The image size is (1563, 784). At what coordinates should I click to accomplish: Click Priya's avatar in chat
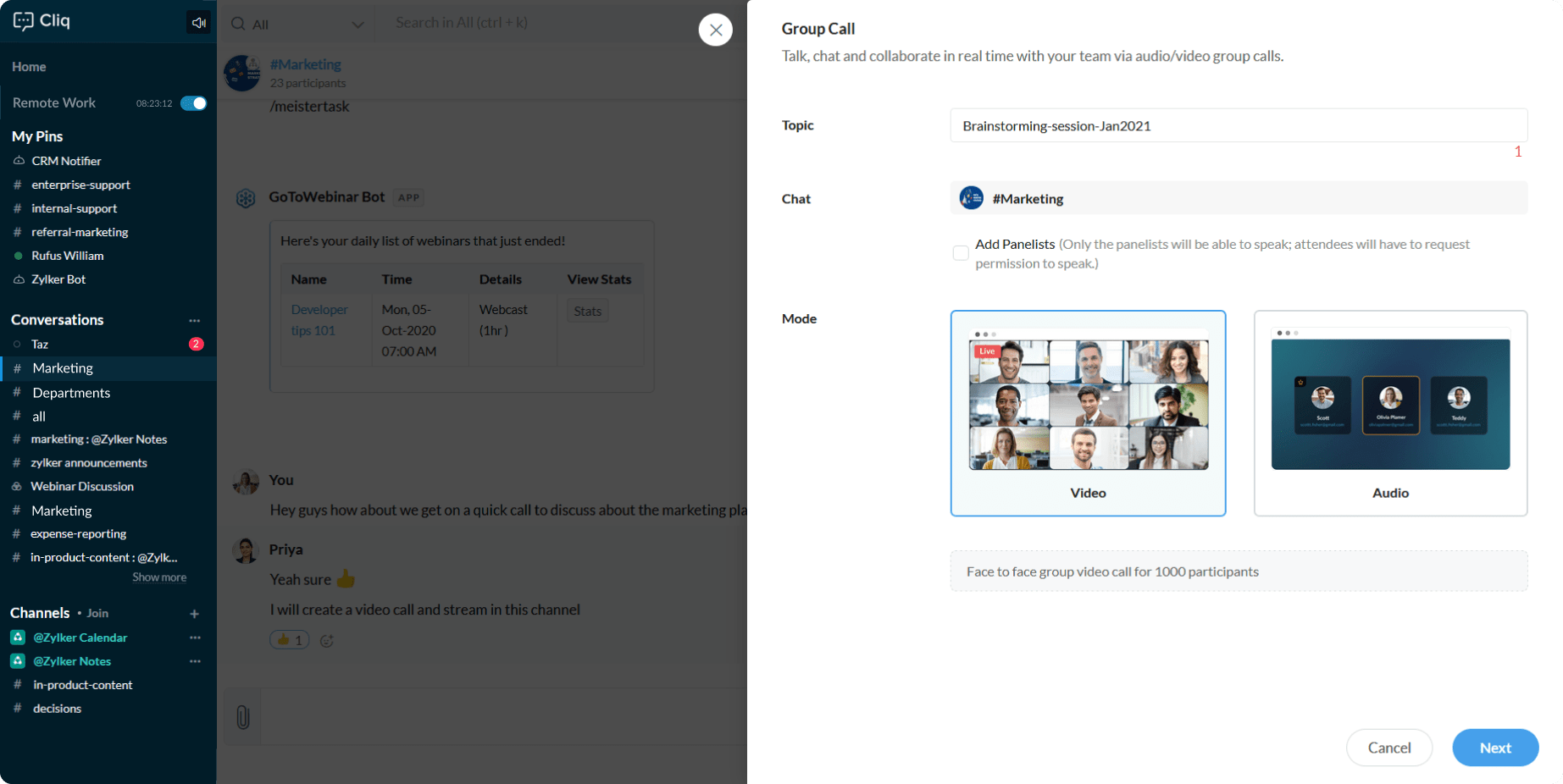246,550
